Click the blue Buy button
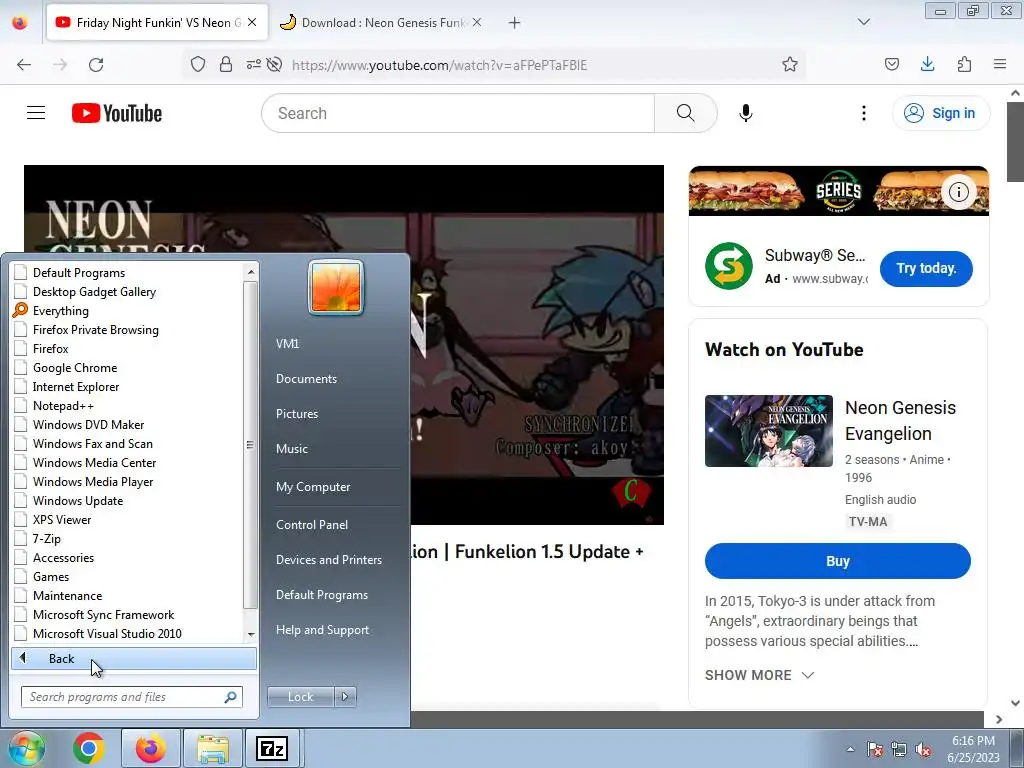 click(x=838, y=561)
